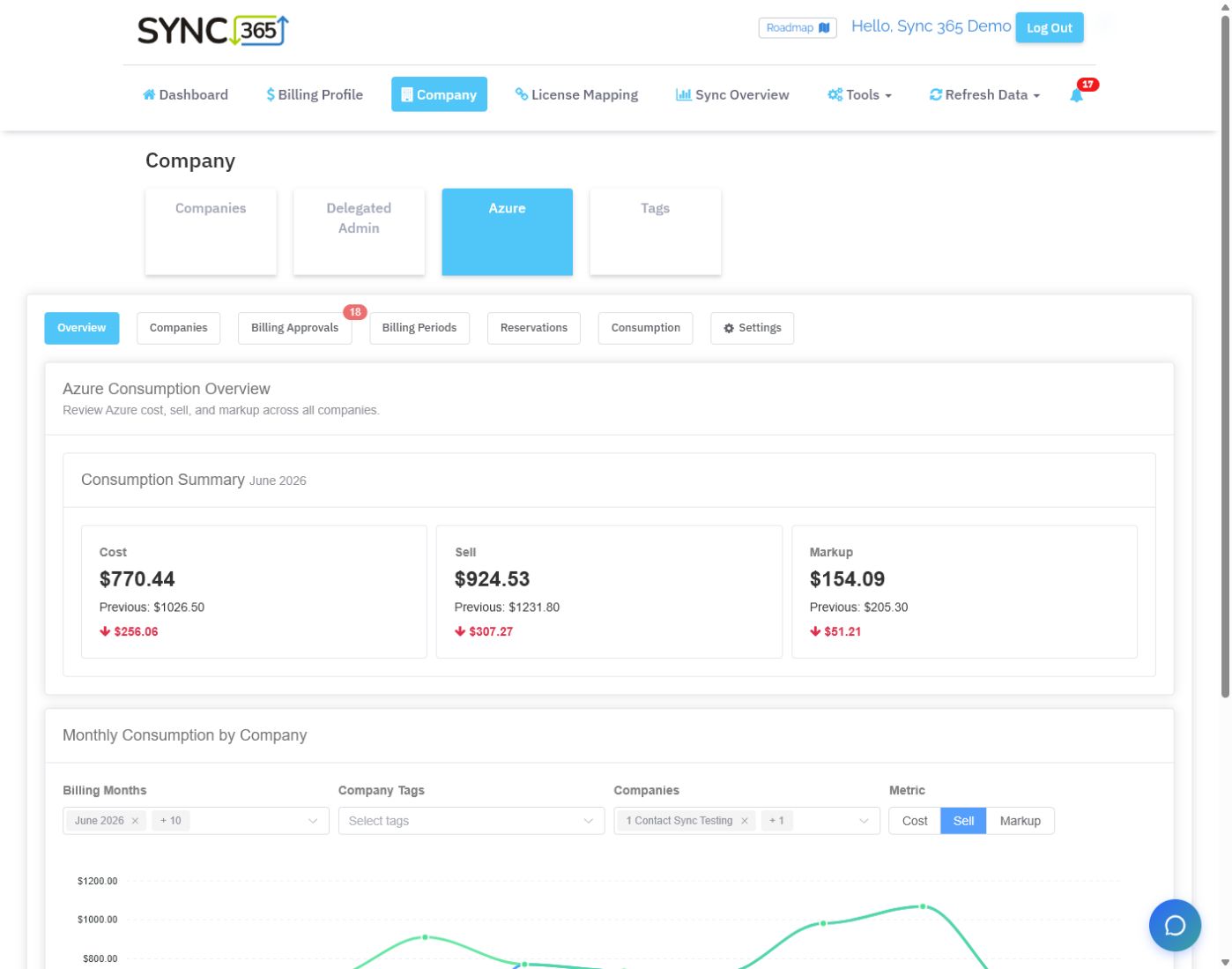Image resolution: width=1232 pixels, height=969 pixels.
Task: Open the Reservations sub-tab
Action: coord(533,328)
